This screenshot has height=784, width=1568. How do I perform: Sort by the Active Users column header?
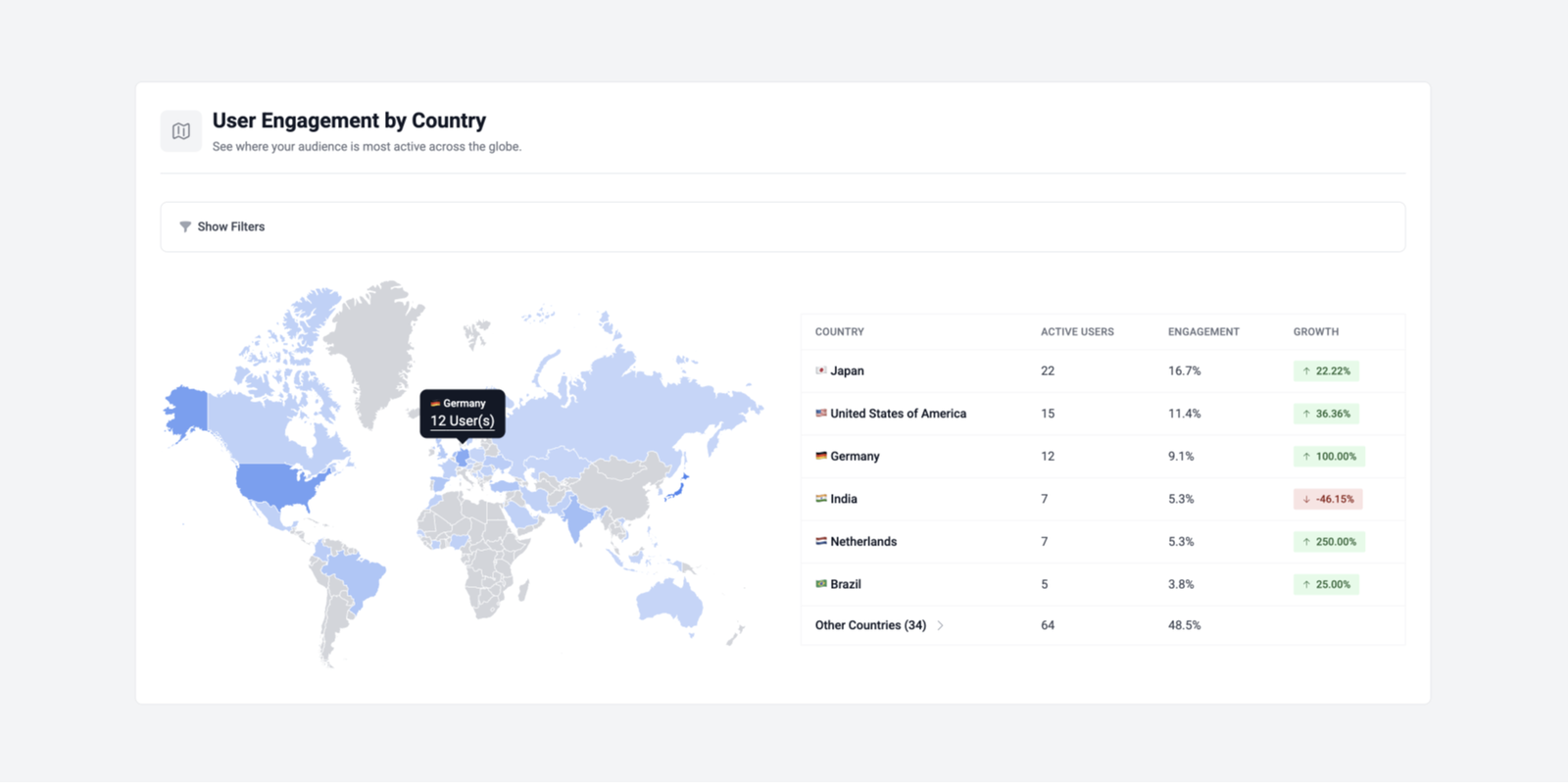tap(1077, 332)
